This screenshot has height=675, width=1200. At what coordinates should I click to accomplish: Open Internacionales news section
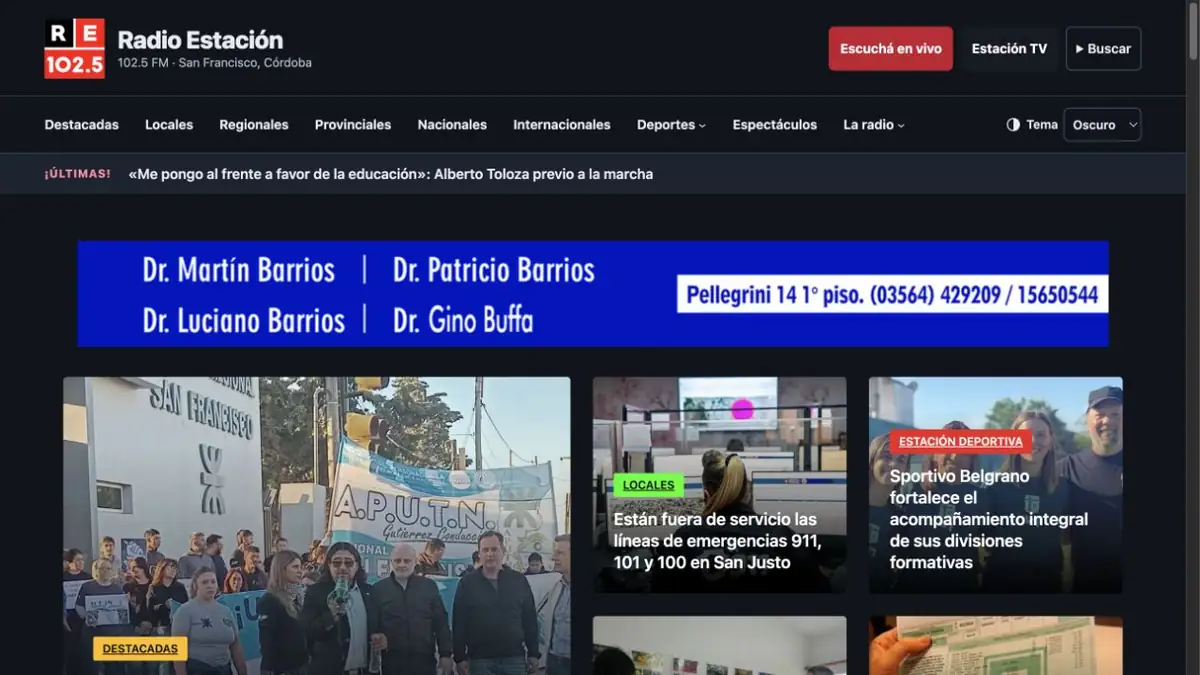[x=562, y=125]
